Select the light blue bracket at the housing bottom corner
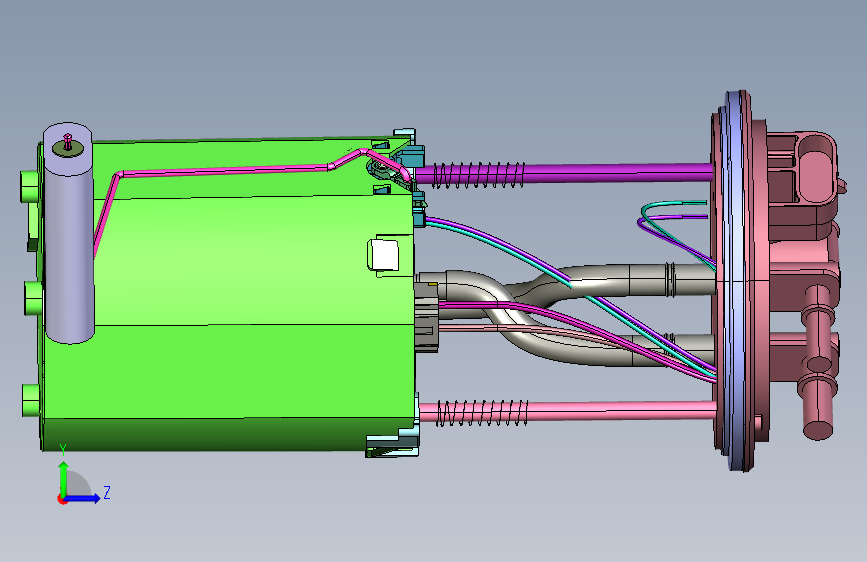Image resolution: width=867 pixels, height=562 pixels. coord(393,443)
